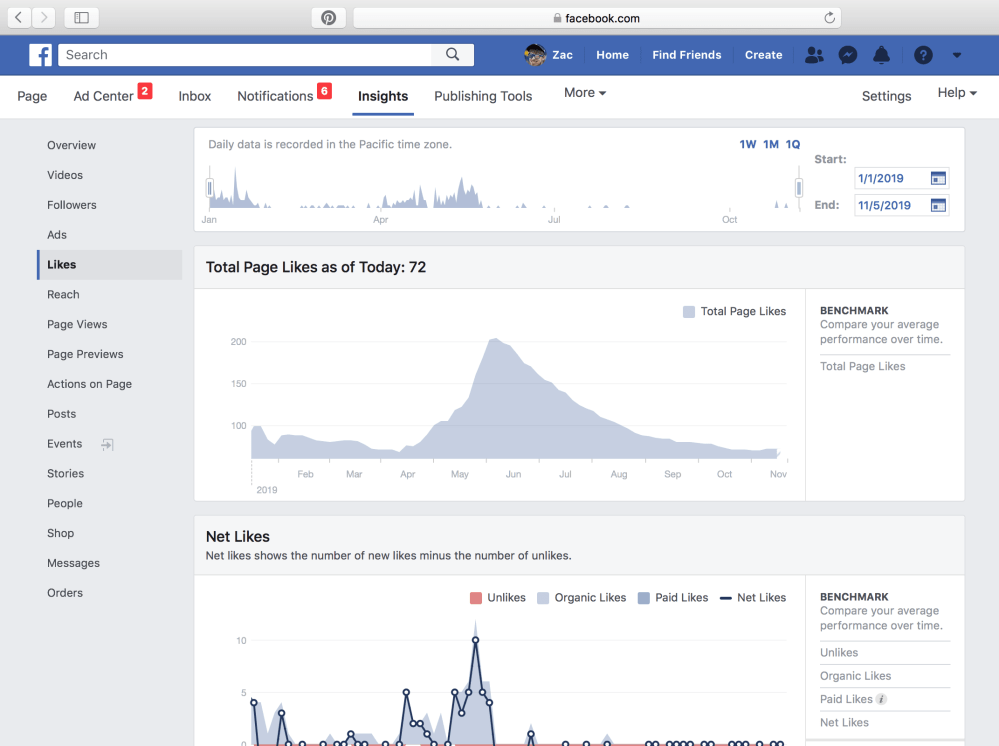Switch to the Publishing Tools tab
Screen dimensions: 999x746
click(483, 96)
